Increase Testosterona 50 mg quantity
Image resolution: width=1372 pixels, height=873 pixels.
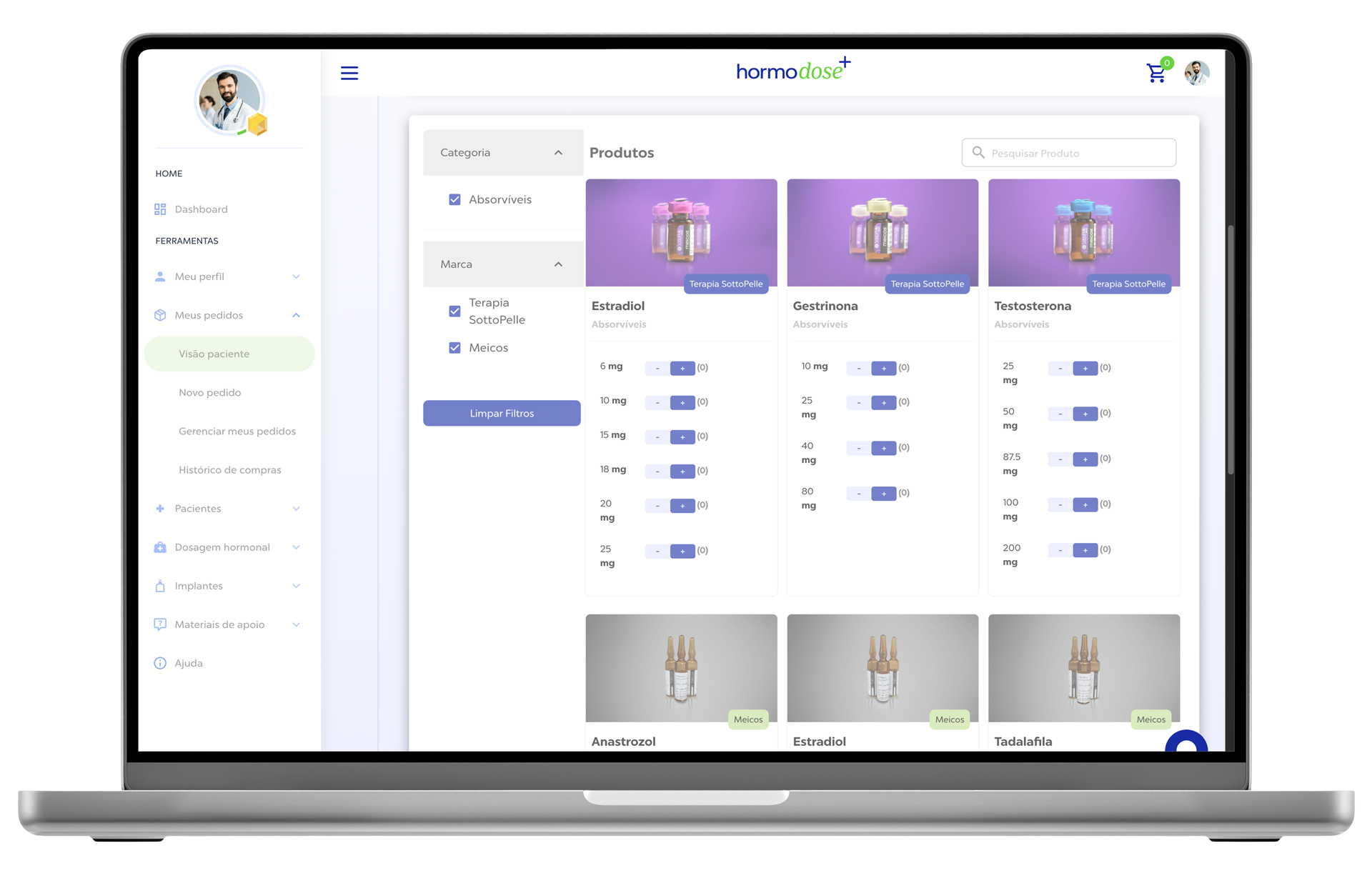[x=1085, y=414]
